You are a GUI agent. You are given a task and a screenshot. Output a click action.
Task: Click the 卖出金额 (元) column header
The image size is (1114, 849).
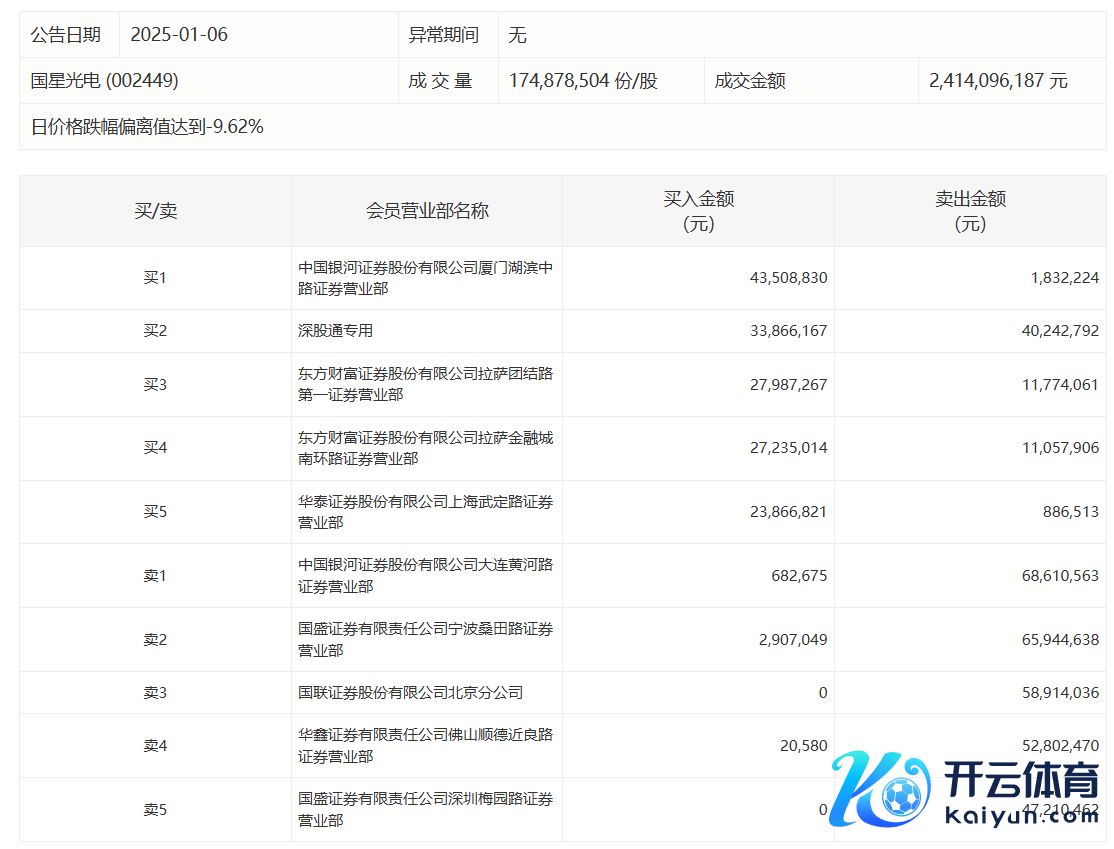pos(970,211)
